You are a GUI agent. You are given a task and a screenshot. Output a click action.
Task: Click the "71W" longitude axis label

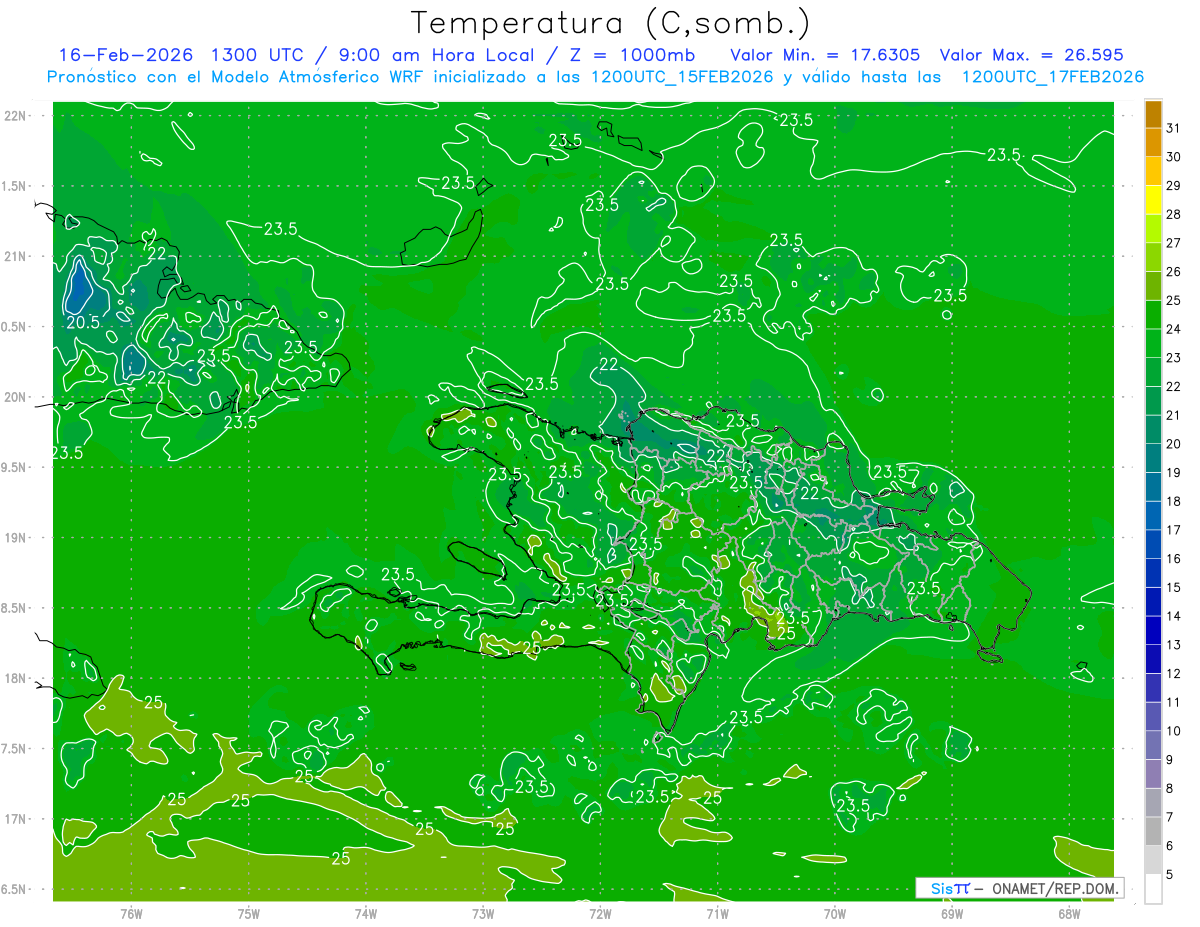point(717,913)
